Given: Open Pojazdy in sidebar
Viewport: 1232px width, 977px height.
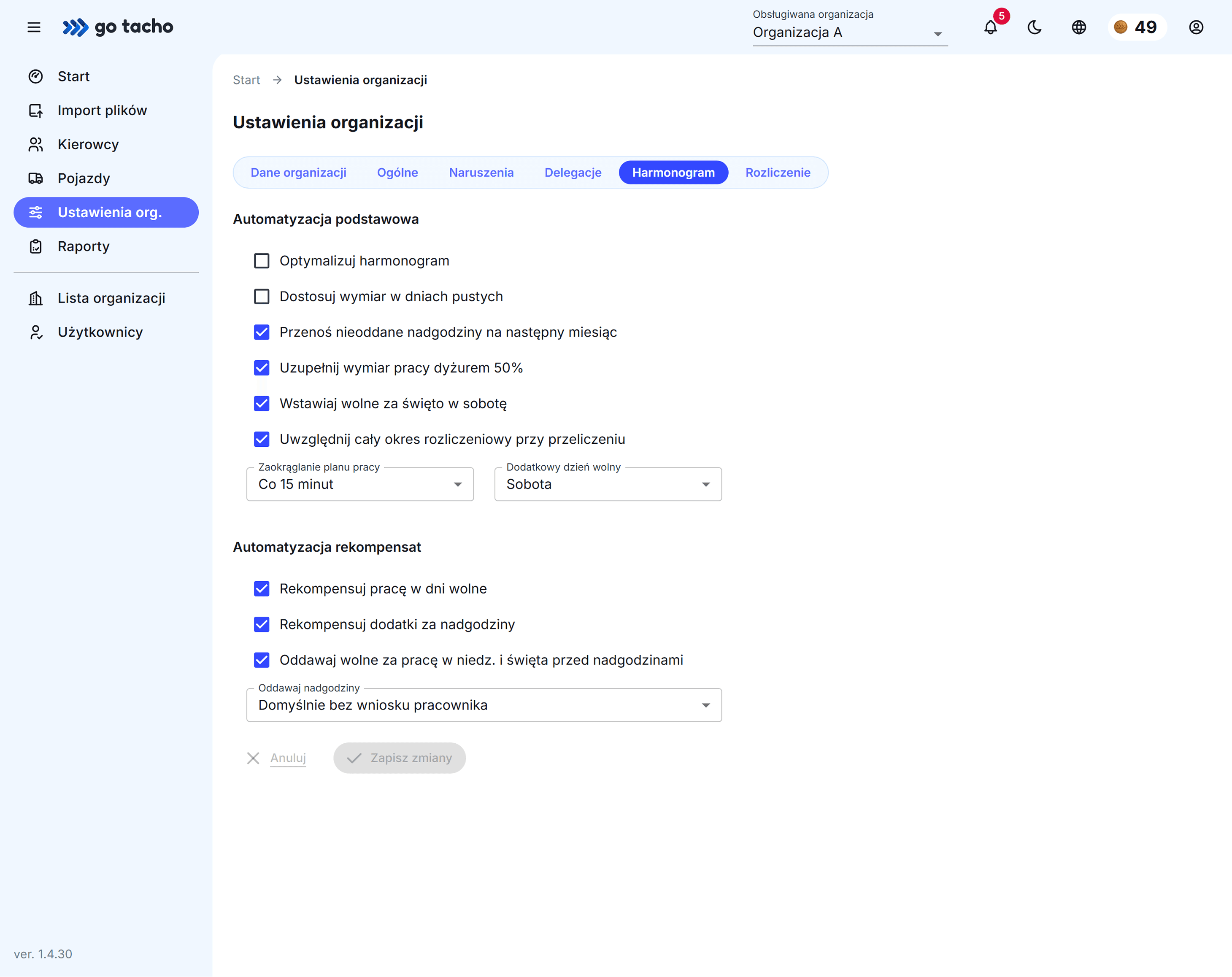Looking at the screenshot, I should click(106, 178).
